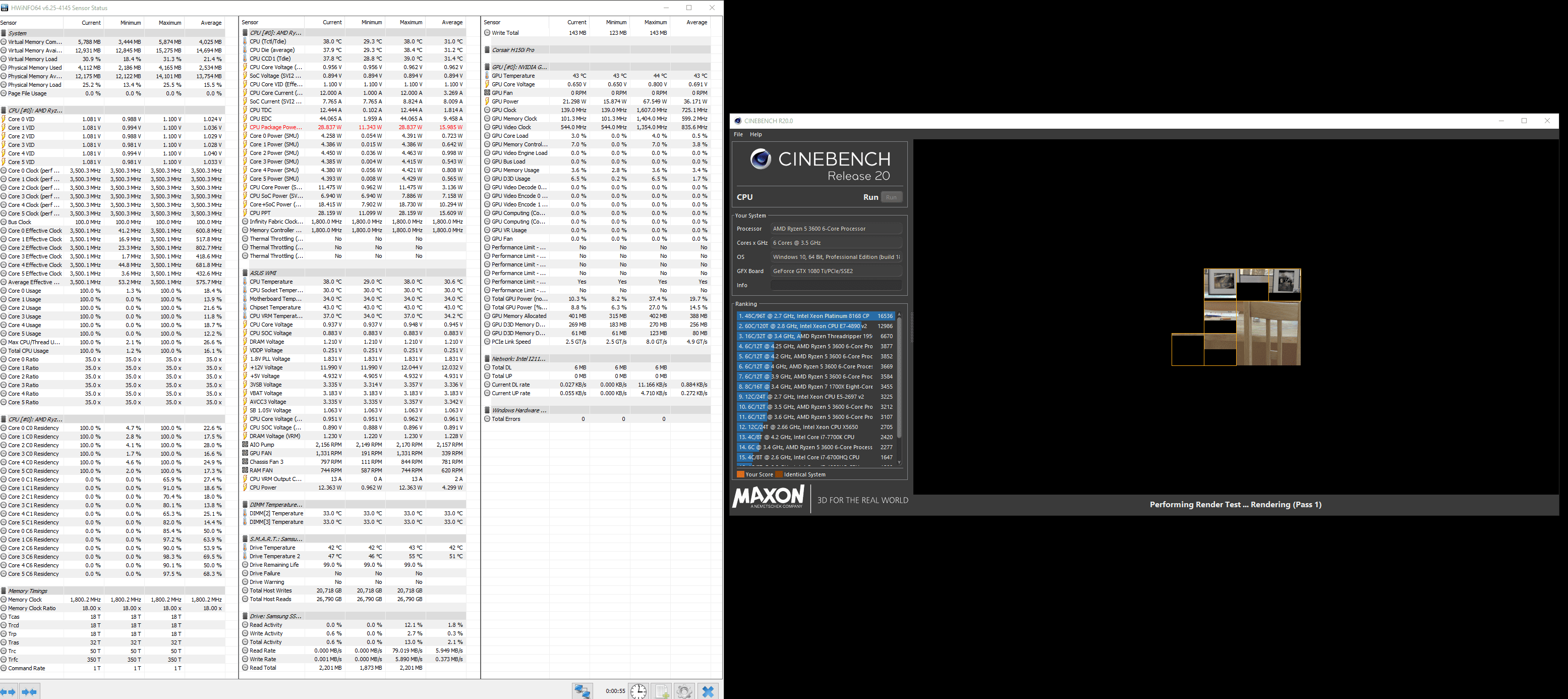Select the GPU Temperature sensor row
The height and width of the screenshot is (699, 1568).
[x=597, y=76]
